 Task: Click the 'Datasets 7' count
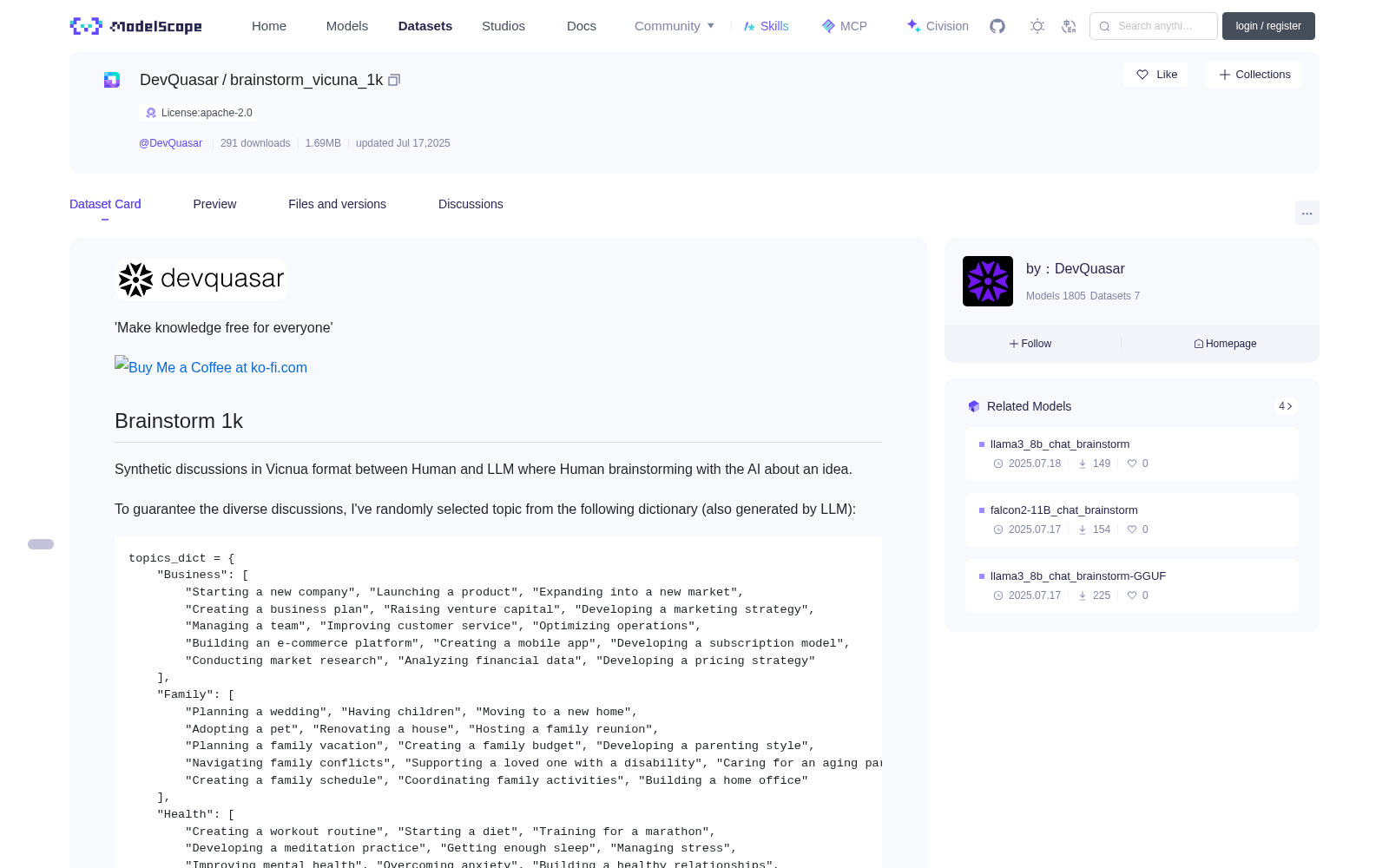(1115, 296)
